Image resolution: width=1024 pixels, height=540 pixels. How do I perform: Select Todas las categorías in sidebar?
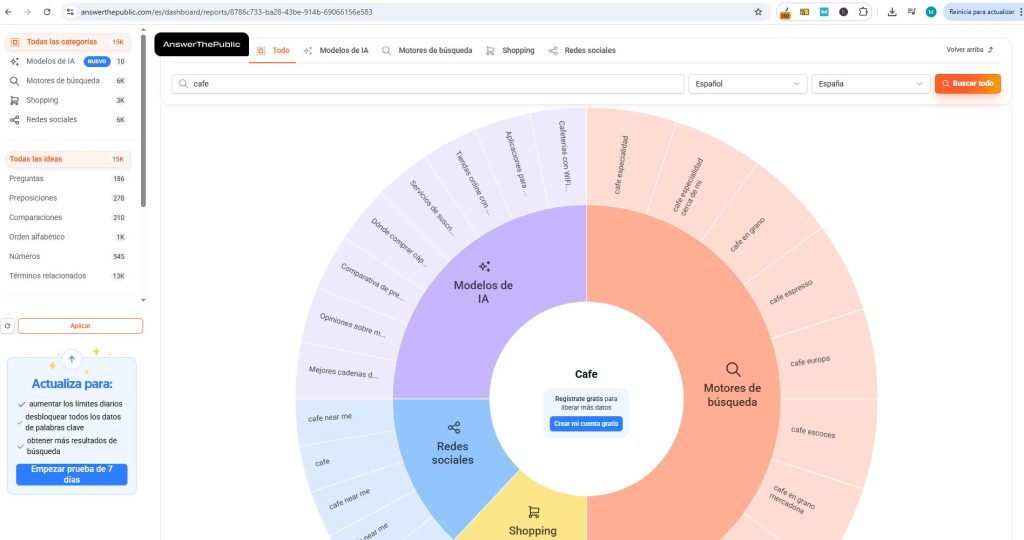[68, 42]
